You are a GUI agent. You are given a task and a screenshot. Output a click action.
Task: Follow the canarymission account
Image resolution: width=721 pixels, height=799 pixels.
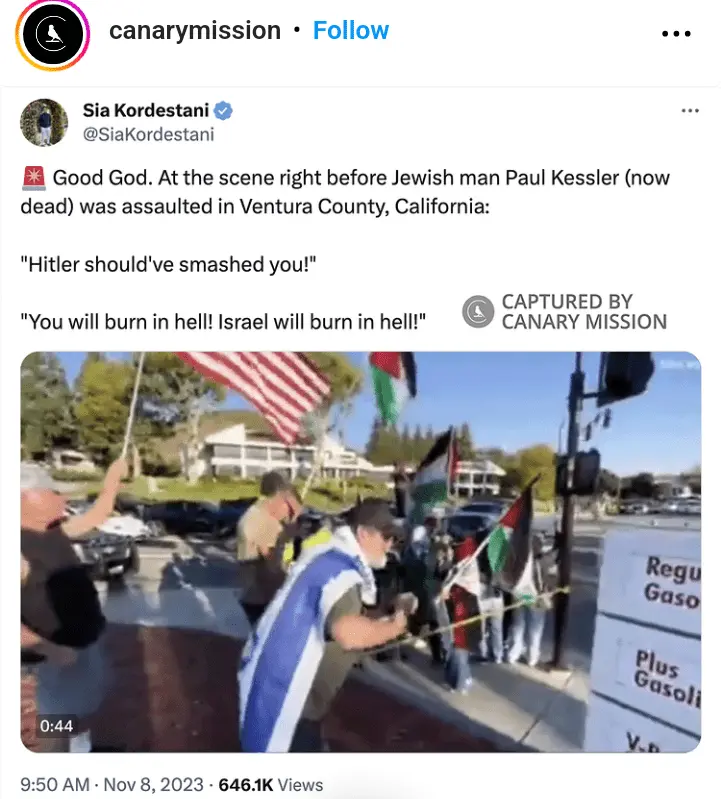351,31
